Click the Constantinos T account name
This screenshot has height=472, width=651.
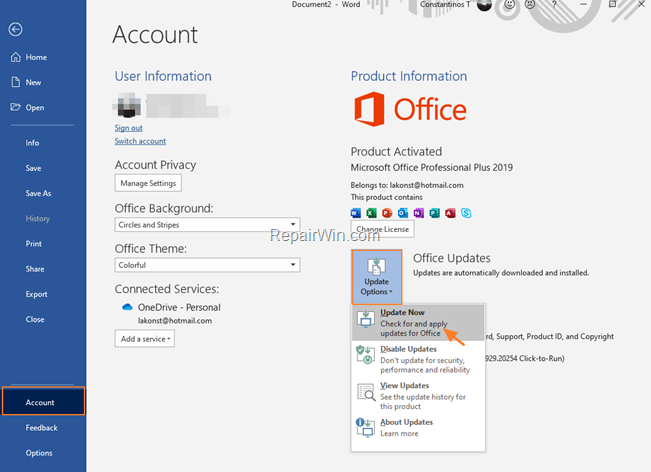pos(445,5)
